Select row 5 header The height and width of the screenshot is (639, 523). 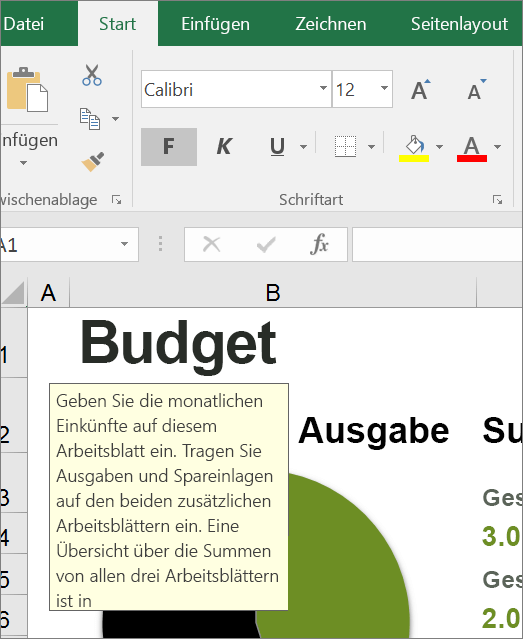click(13, 574)
